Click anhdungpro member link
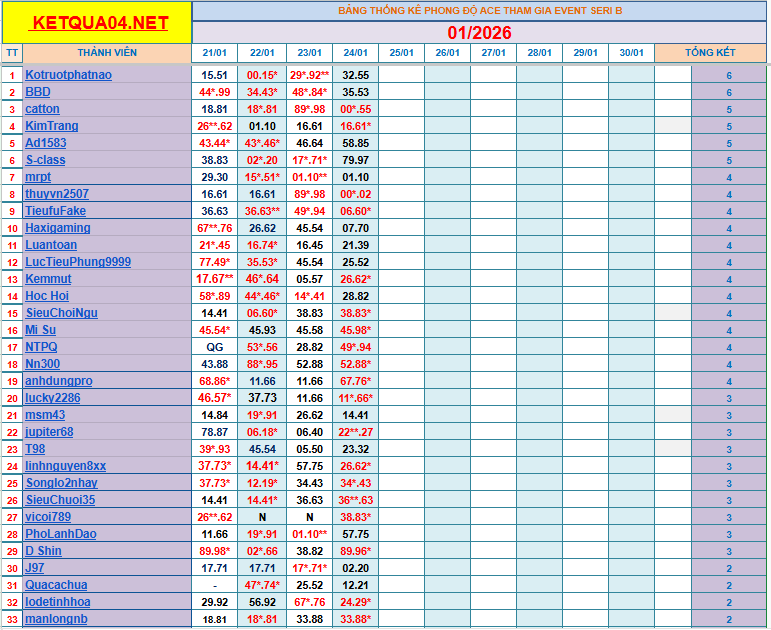The height and width of the screenshot is (630, 771). coord(59,381)
